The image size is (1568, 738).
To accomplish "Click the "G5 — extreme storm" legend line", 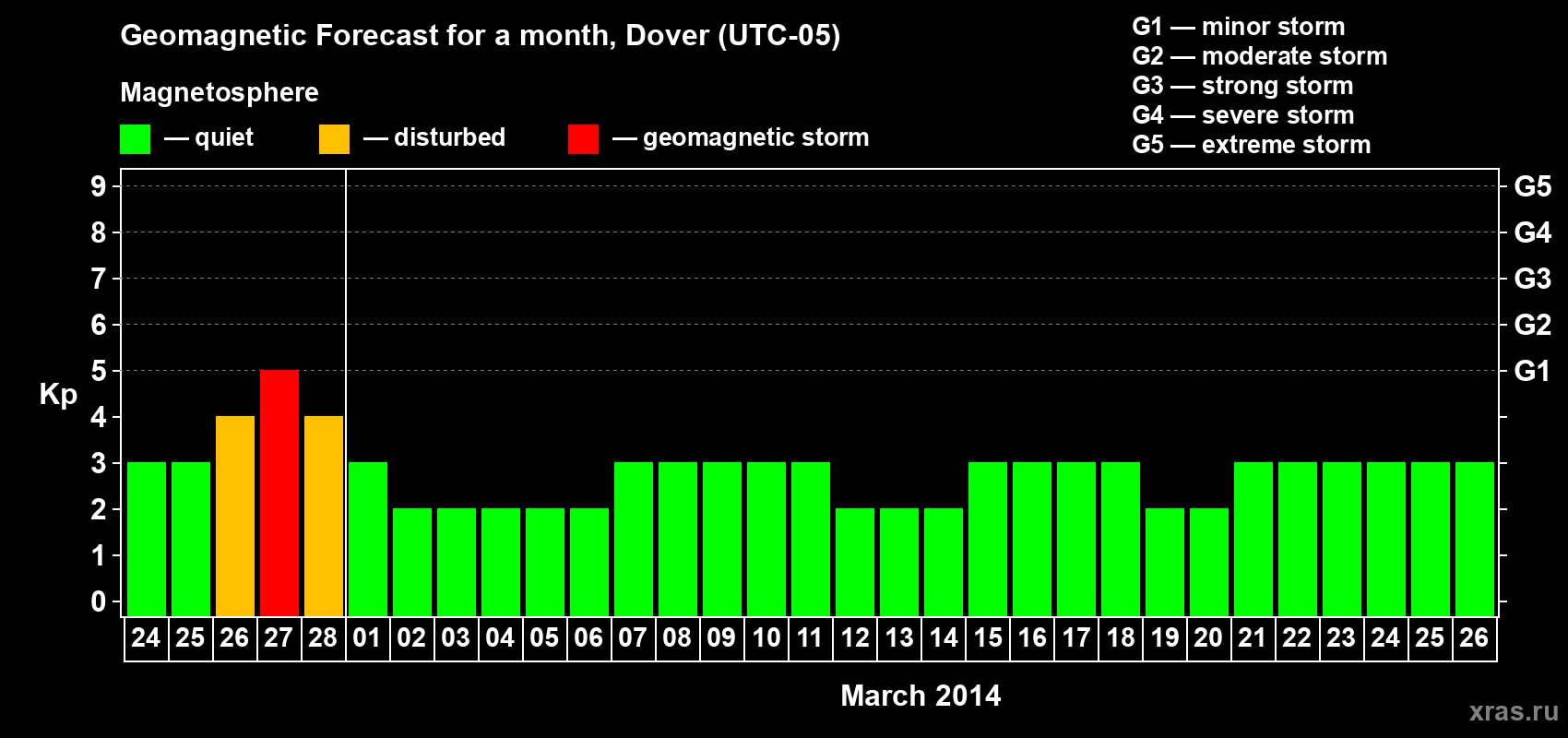I will click(1252, 145).
